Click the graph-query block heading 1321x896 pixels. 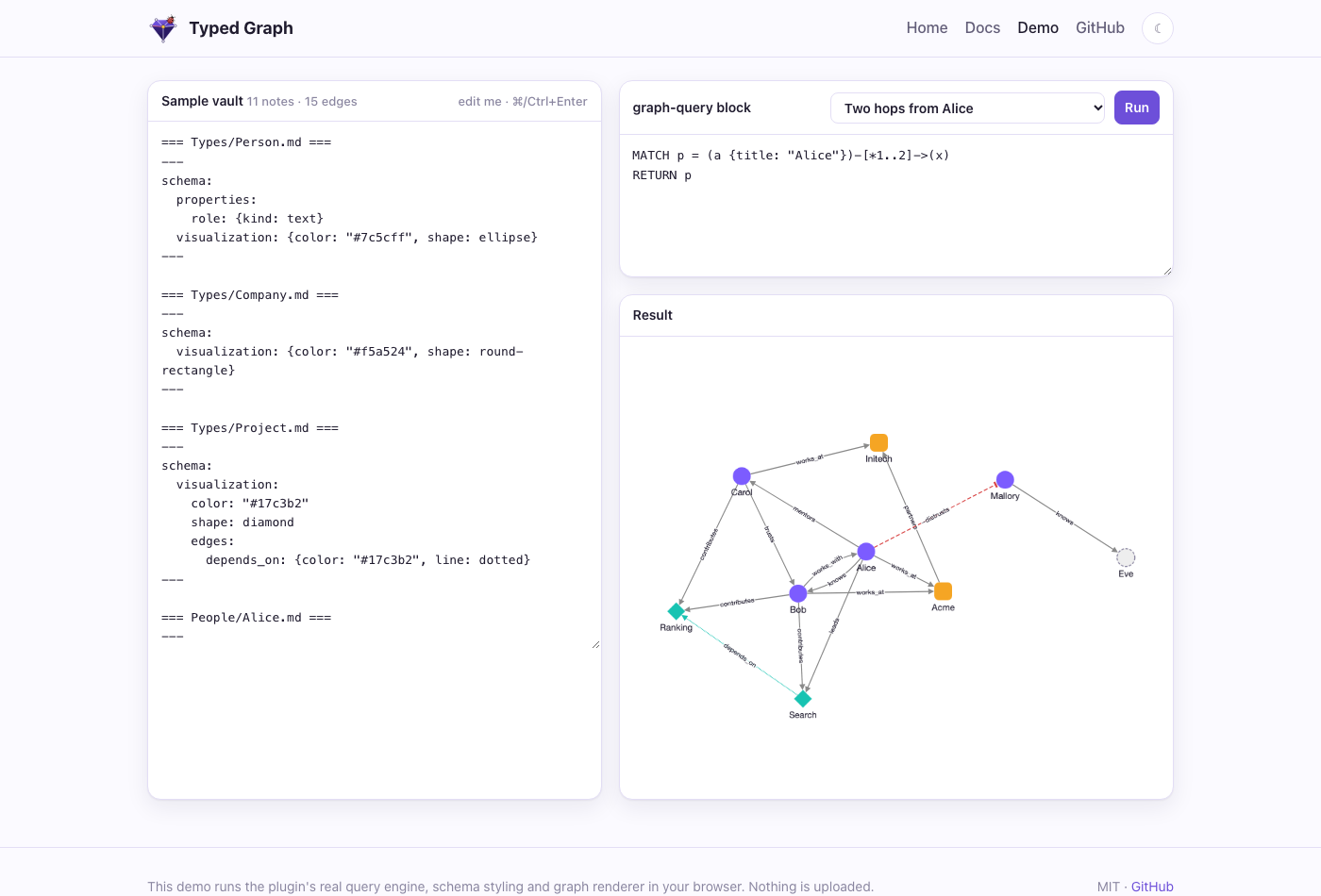[x=692, y=108]
